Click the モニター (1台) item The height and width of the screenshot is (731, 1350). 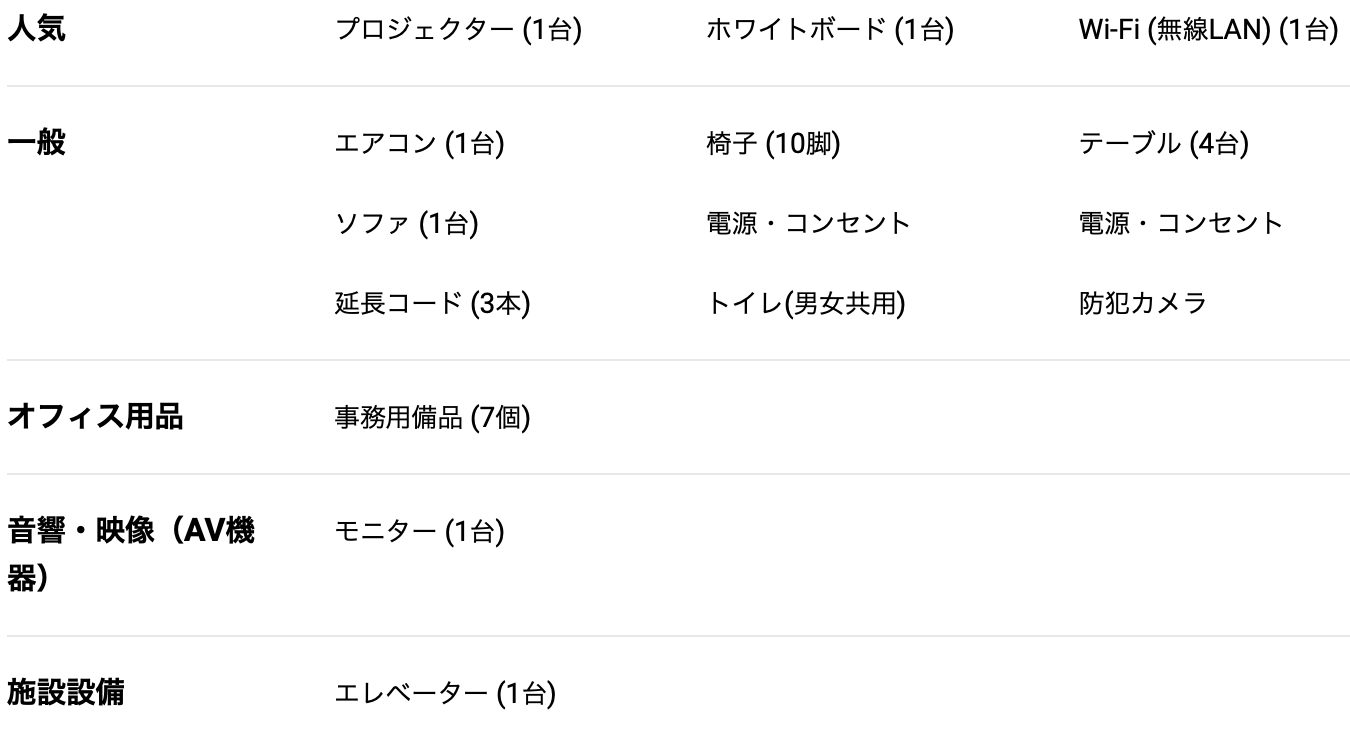[x=419, y=533]
